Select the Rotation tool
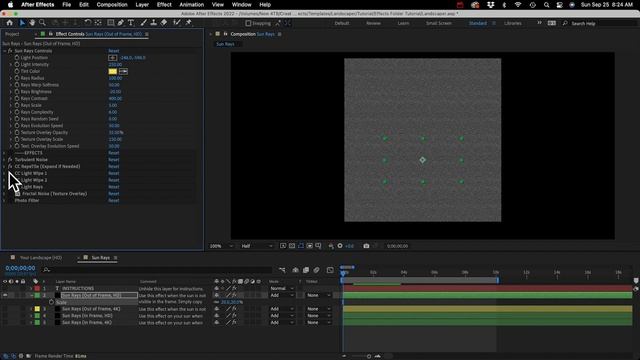Screen dimensions: 640x360 tap(87, 23)
